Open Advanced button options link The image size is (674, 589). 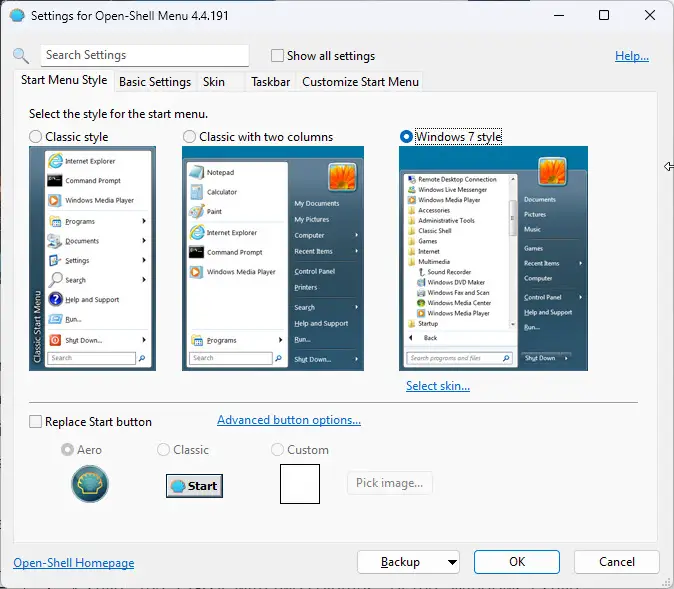[x=289, y=421]
